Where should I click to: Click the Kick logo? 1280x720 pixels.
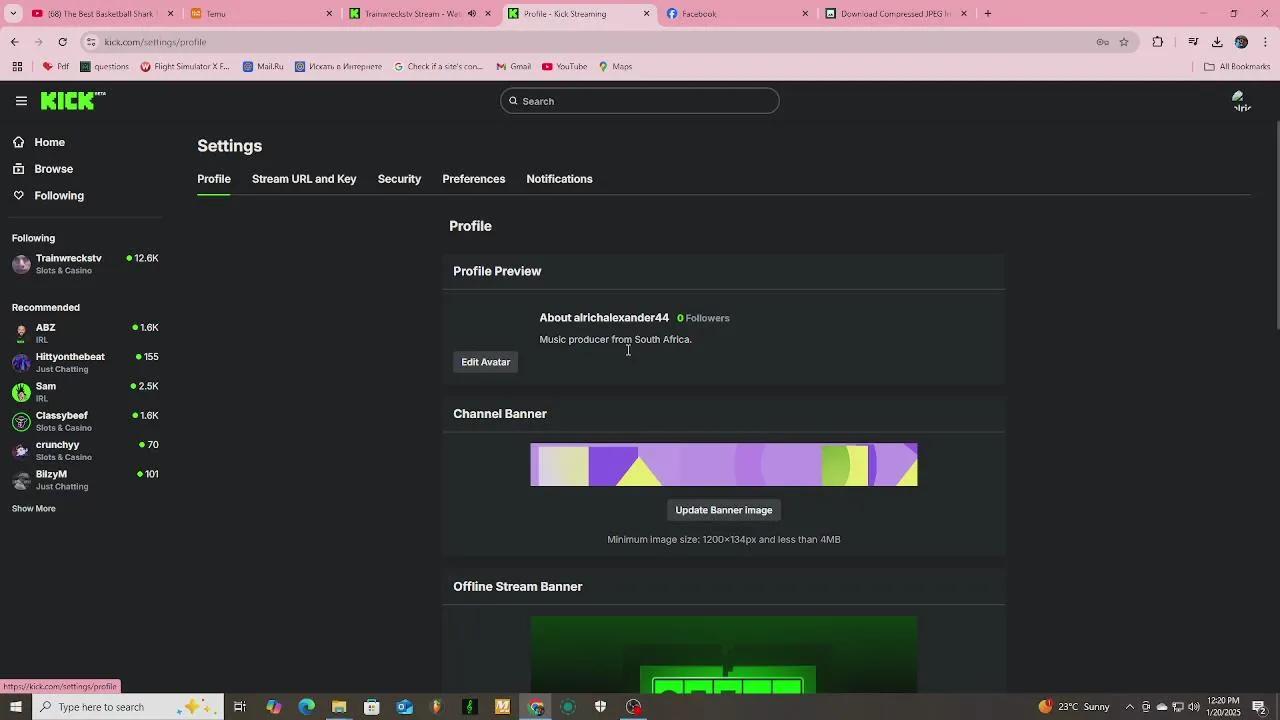(x=73, y=101)
